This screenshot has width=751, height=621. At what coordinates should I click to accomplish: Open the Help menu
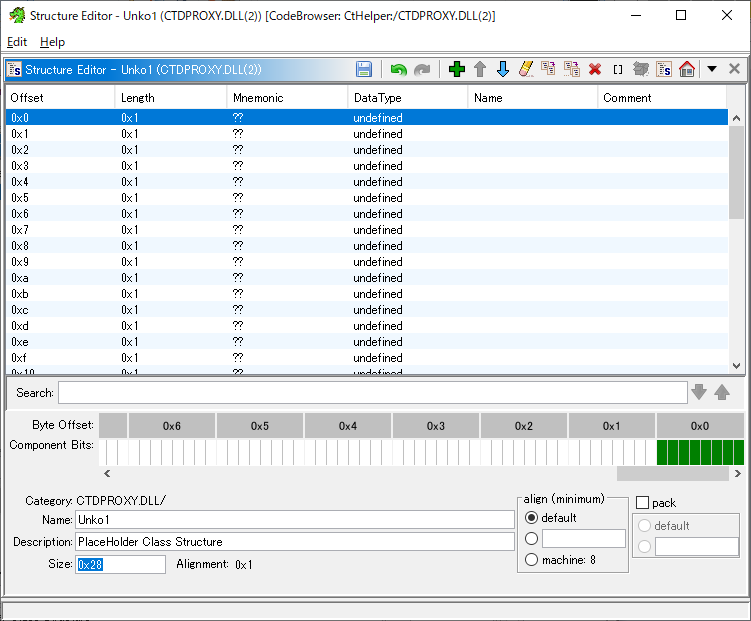point(52,42)
